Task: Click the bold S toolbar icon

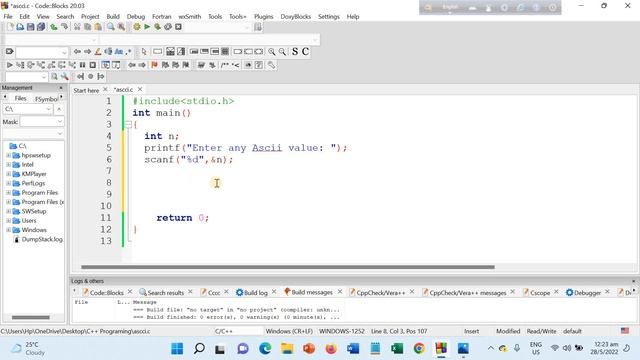Action: (x=295, y=52)
